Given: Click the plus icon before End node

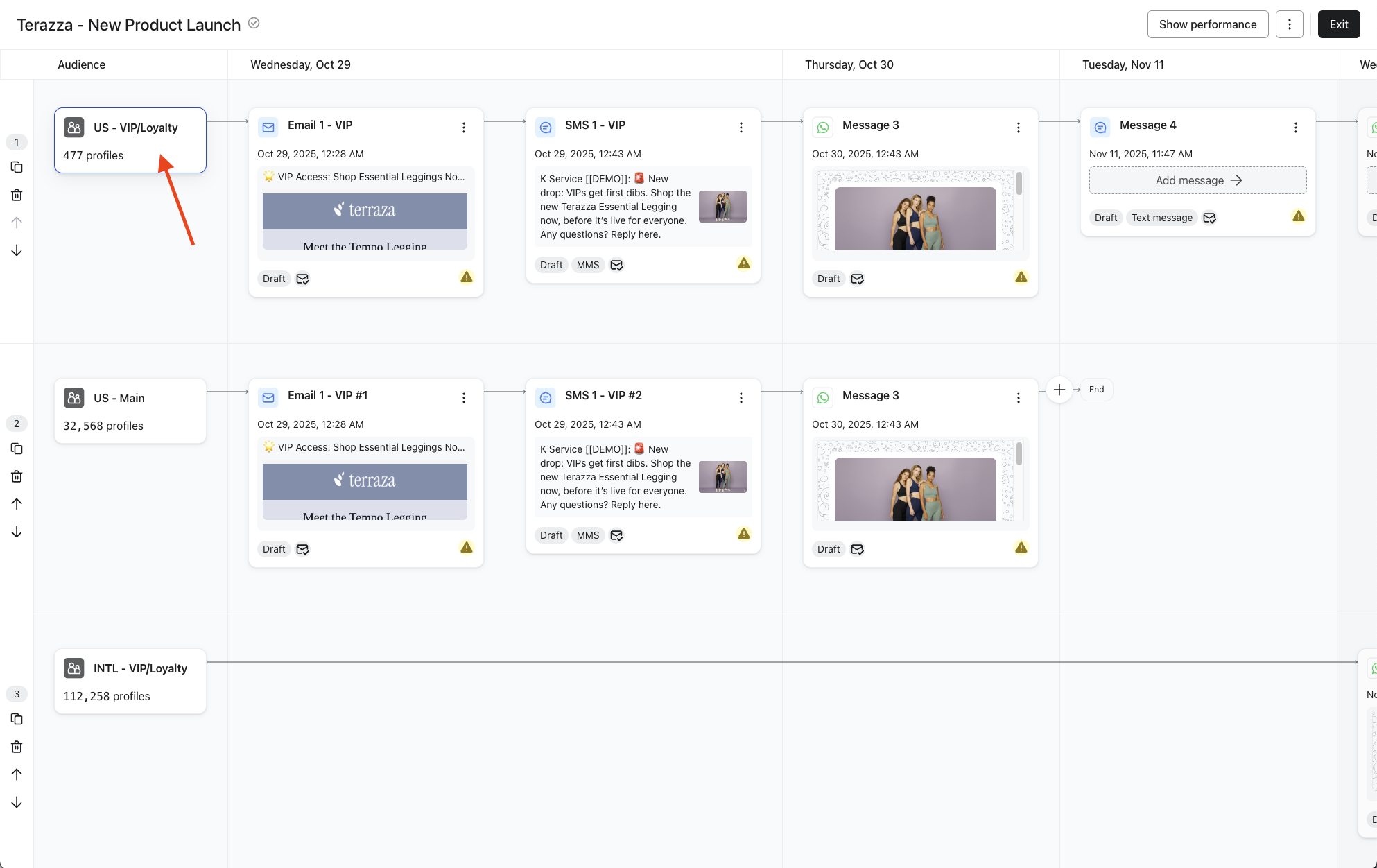Looking at the screenshot, I should coord(1059,390).
